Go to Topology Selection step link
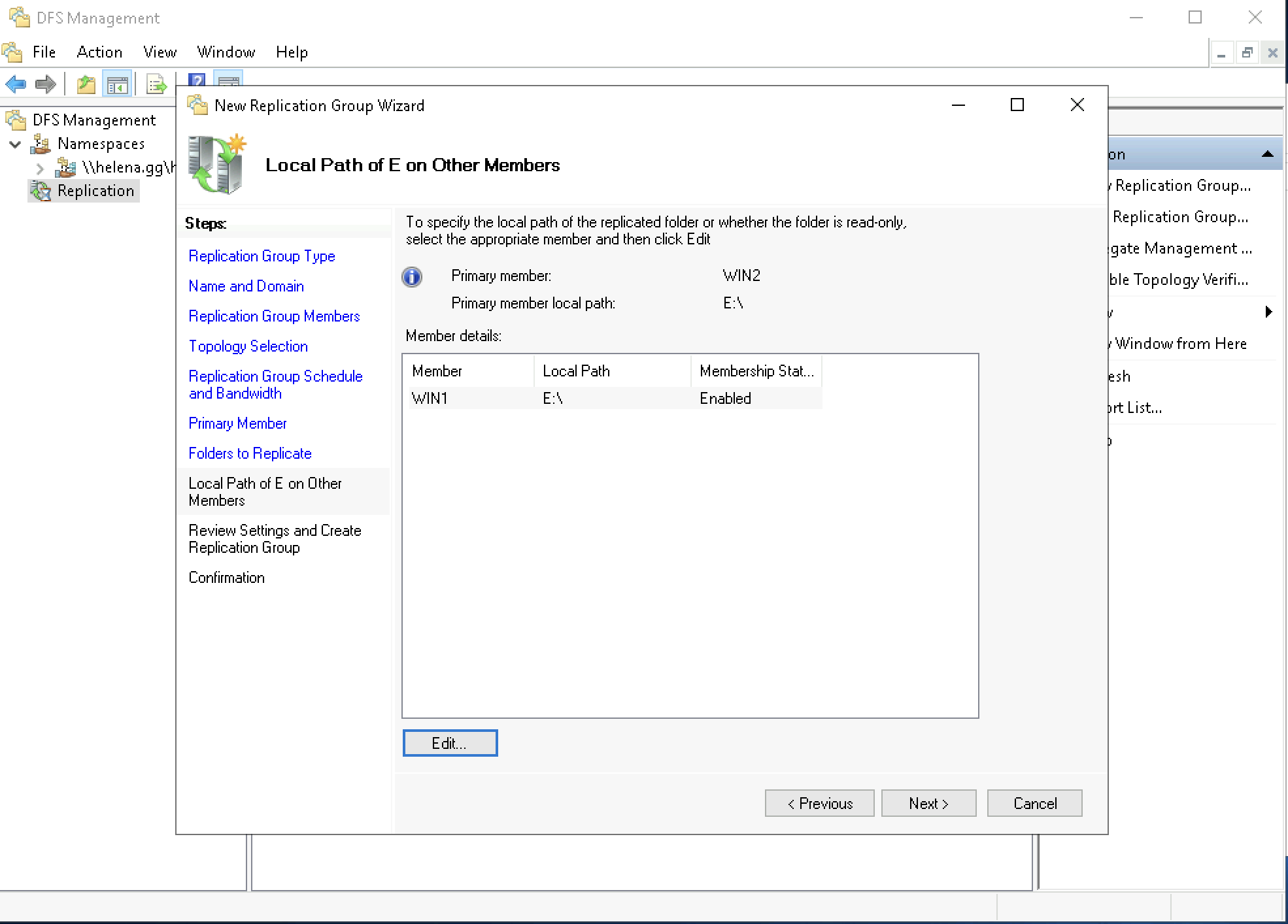The height and width of the screenshot is (924, 1288). coord(248,346)
